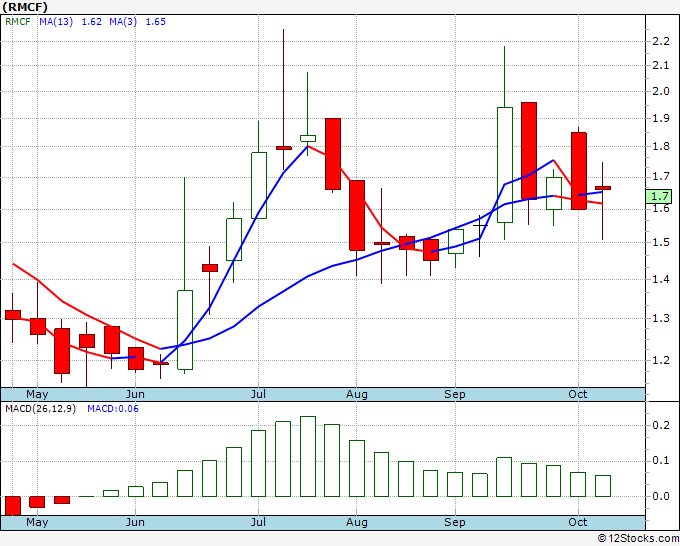Screen dimensions: 680x546
Task: Click the 1.5 price axis label
Action: click(661, 242)
